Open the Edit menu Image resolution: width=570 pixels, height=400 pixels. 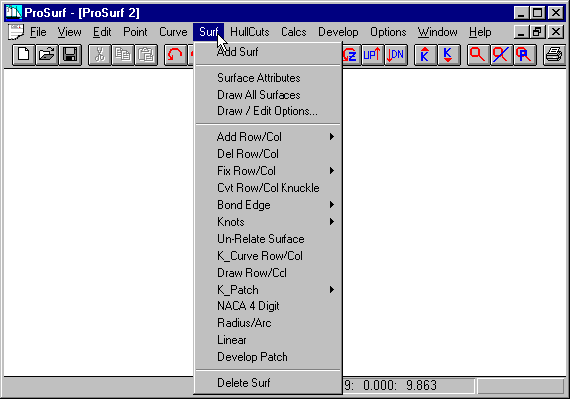[x=102, y=32]
